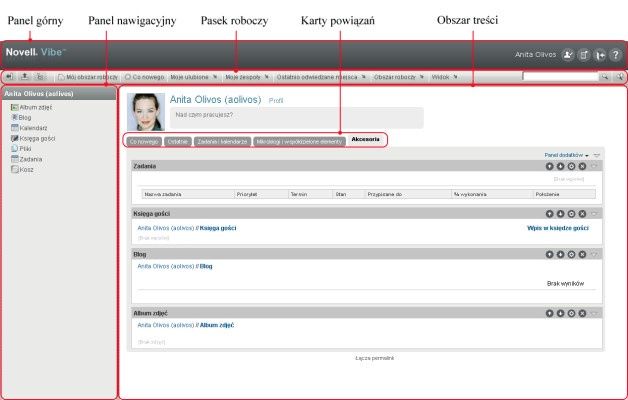Open the Zadania i kalendarze tab
Image resolution: width=628 pixels, height=400 pixels.
tap(222, 142)
